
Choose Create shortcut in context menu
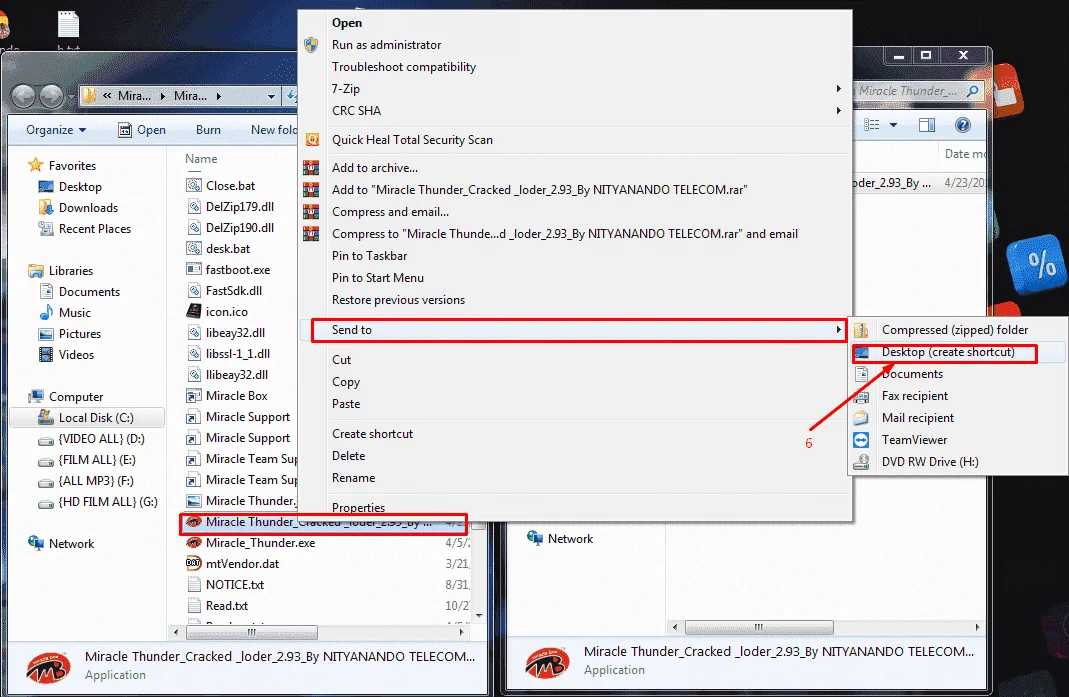(576, 434)
